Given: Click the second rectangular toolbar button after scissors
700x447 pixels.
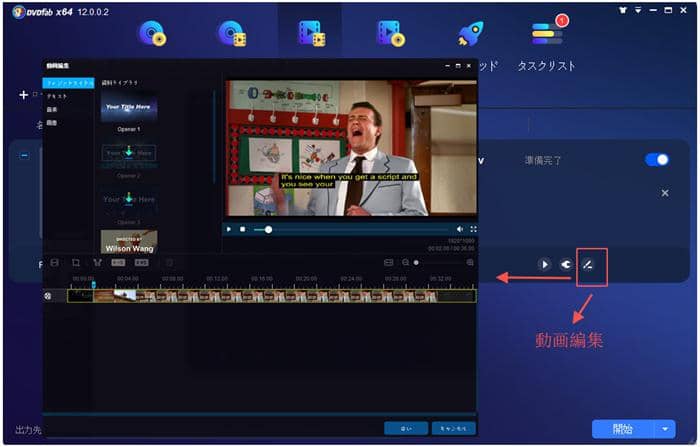Looking at the screenshot, I should coord(142,263).
